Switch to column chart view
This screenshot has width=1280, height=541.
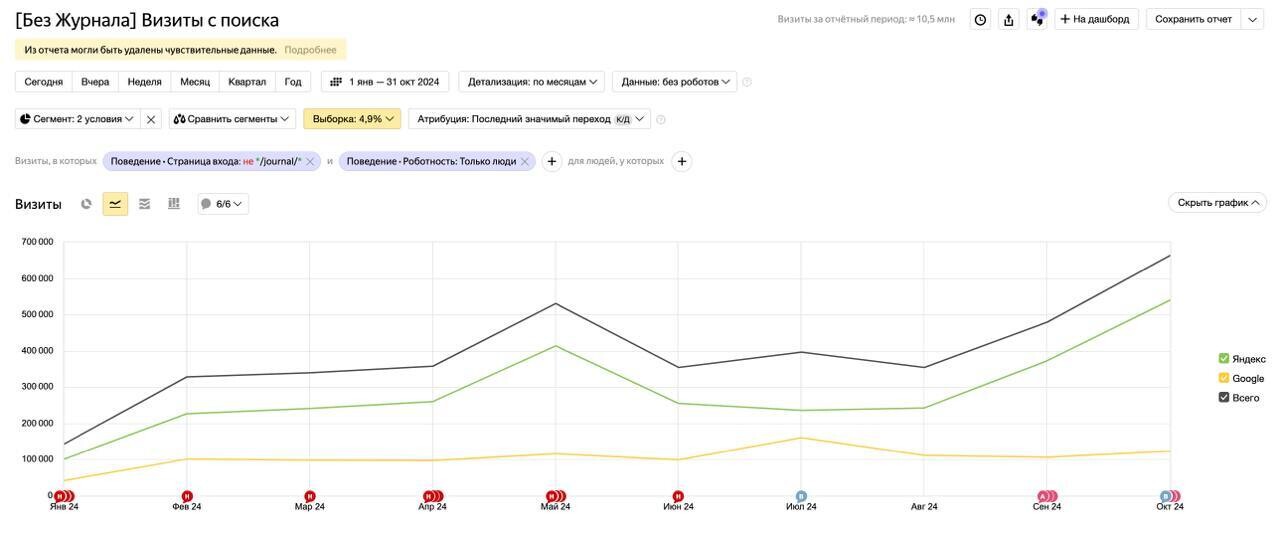point(174,204)
